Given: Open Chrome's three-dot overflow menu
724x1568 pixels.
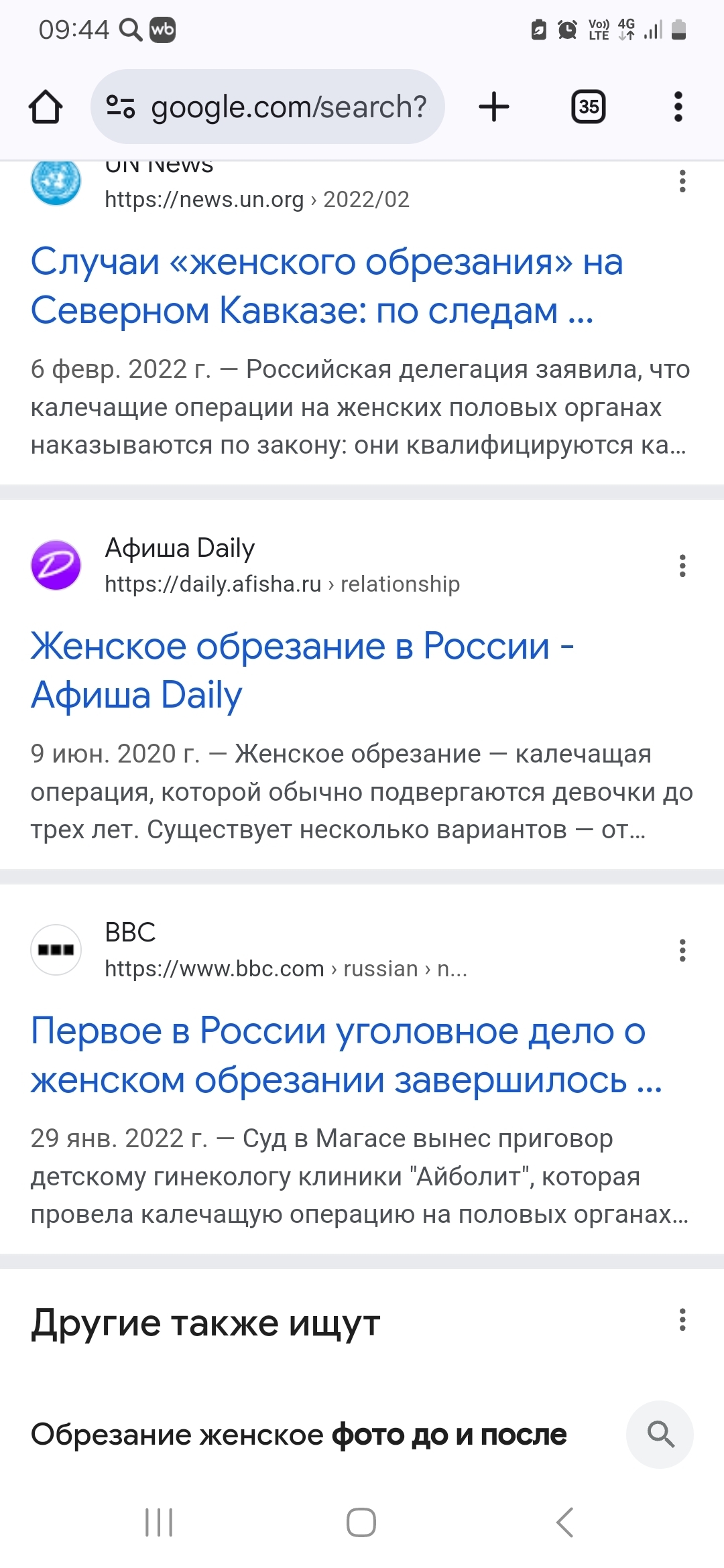Looking at the screenshot, I should (678, 107).
